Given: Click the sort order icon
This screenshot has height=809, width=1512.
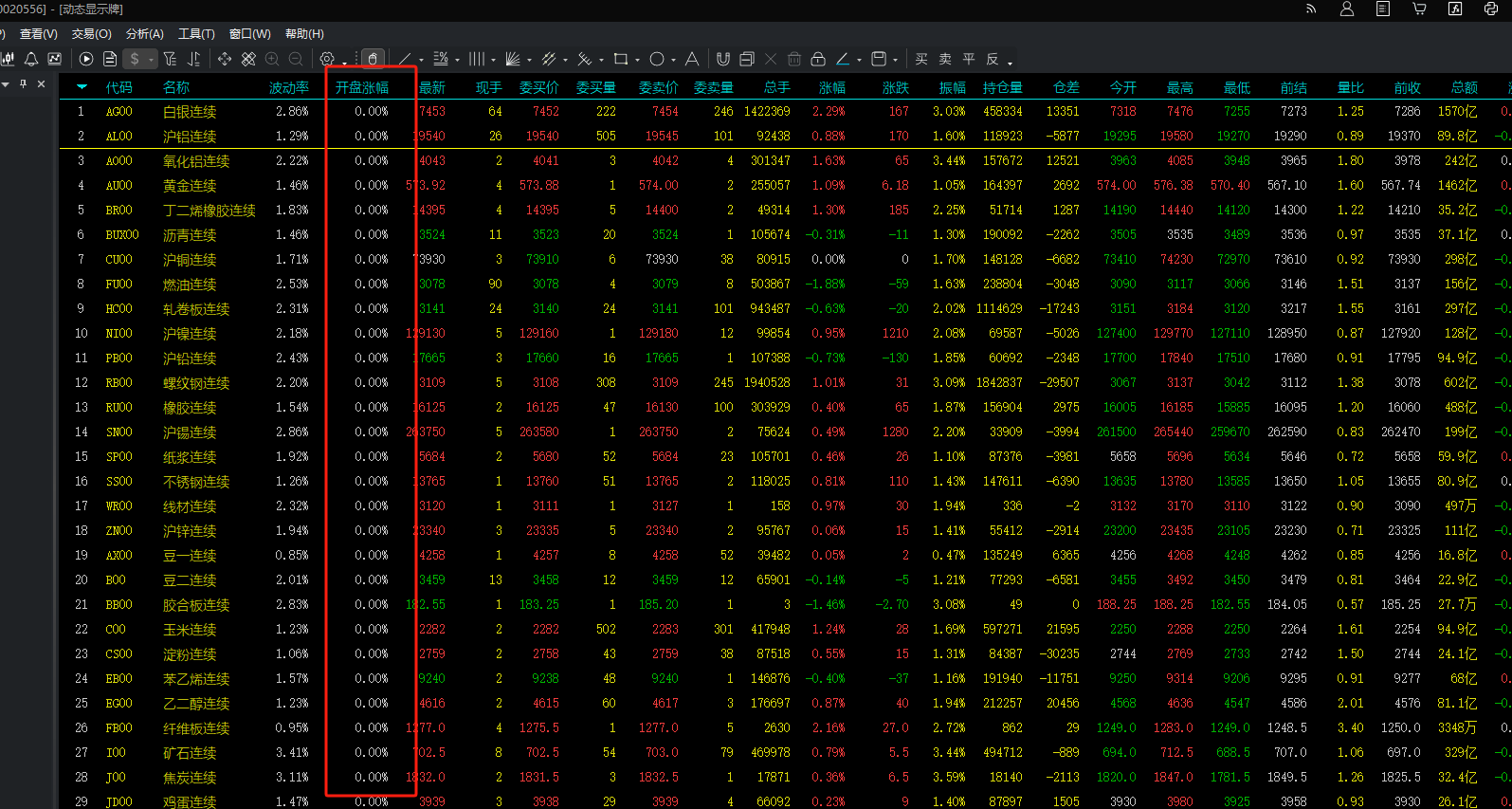Looking at the screenshot, I should pyautogui.click(x=193, y=59).
